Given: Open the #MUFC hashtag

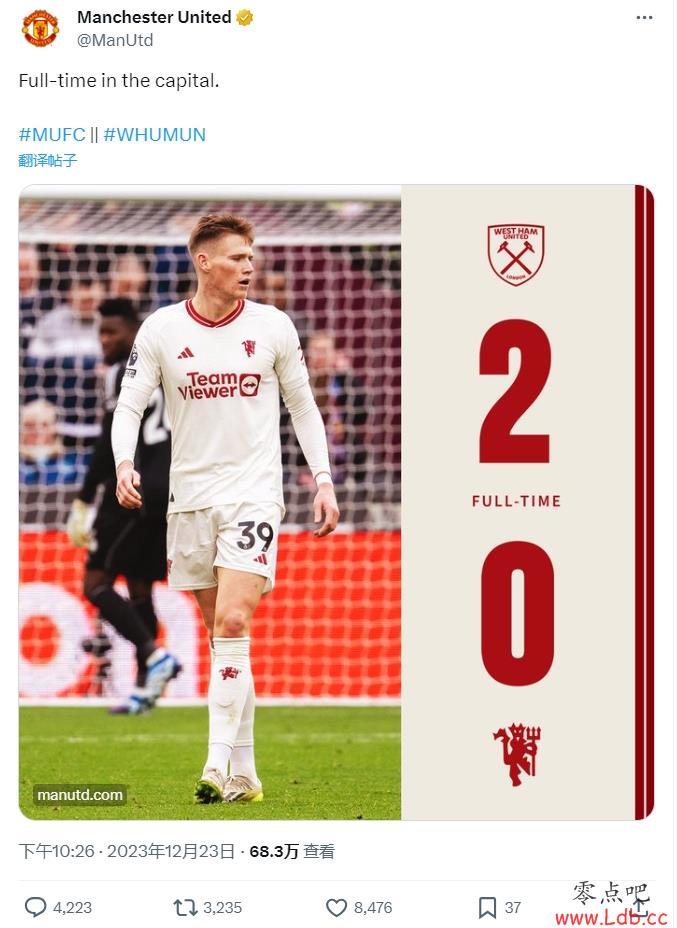Looking at the screenshot, I should (52, 134).
